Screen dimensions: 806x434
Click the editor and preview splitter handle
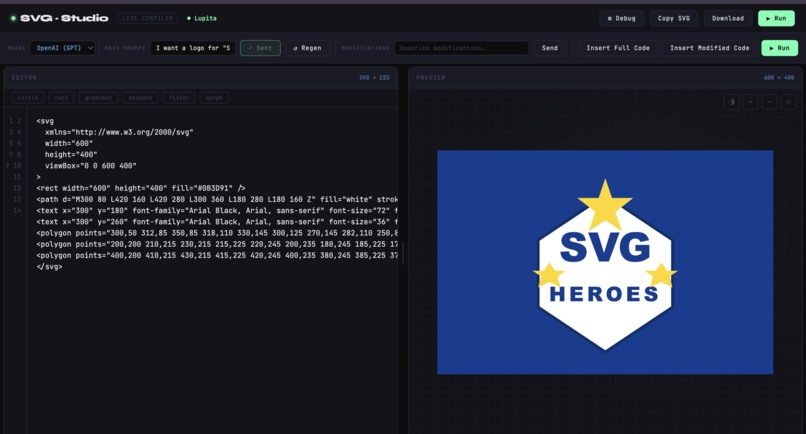click(403, 253)
